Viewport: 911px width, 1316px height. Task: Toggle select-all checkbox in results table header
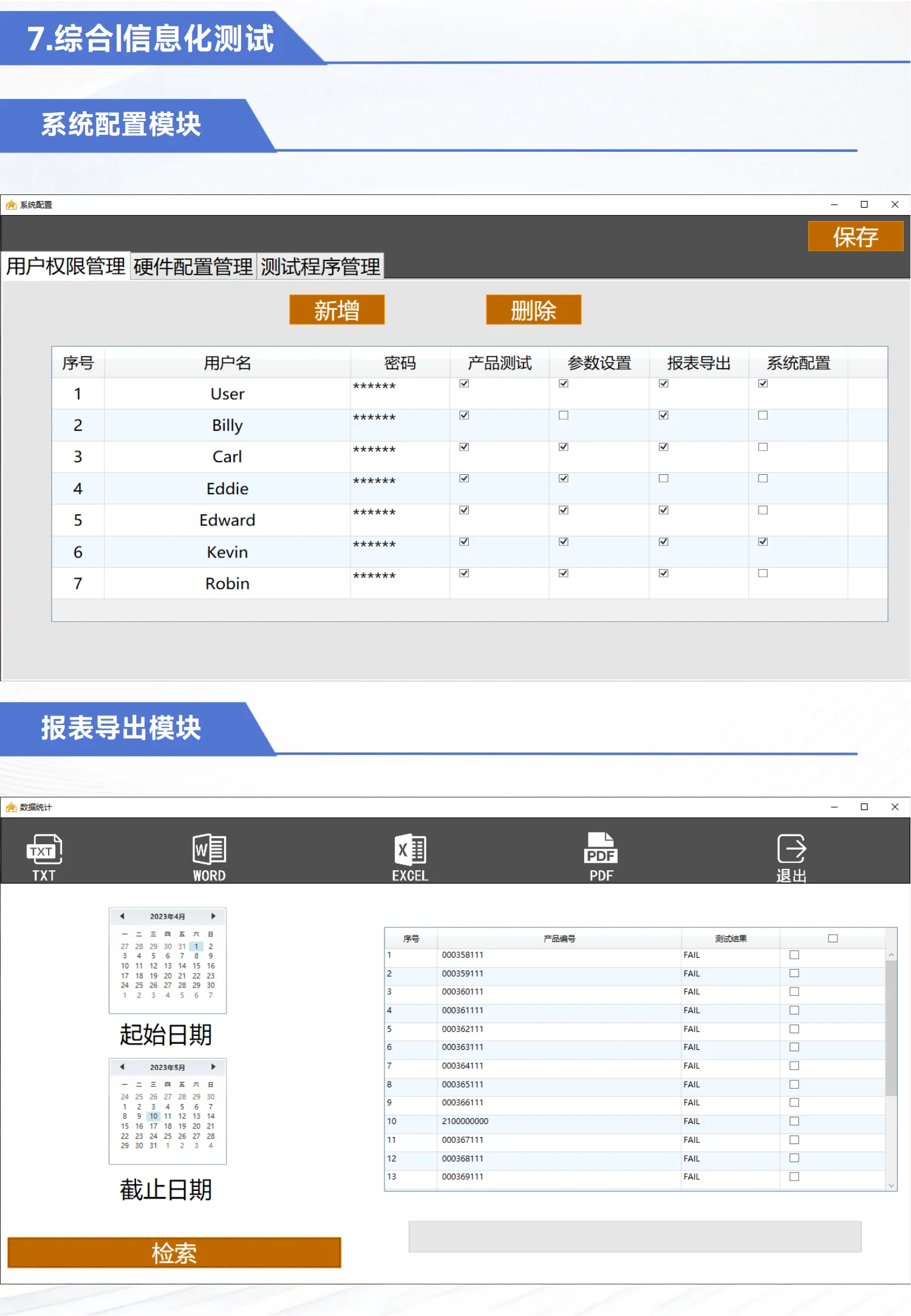833,938
